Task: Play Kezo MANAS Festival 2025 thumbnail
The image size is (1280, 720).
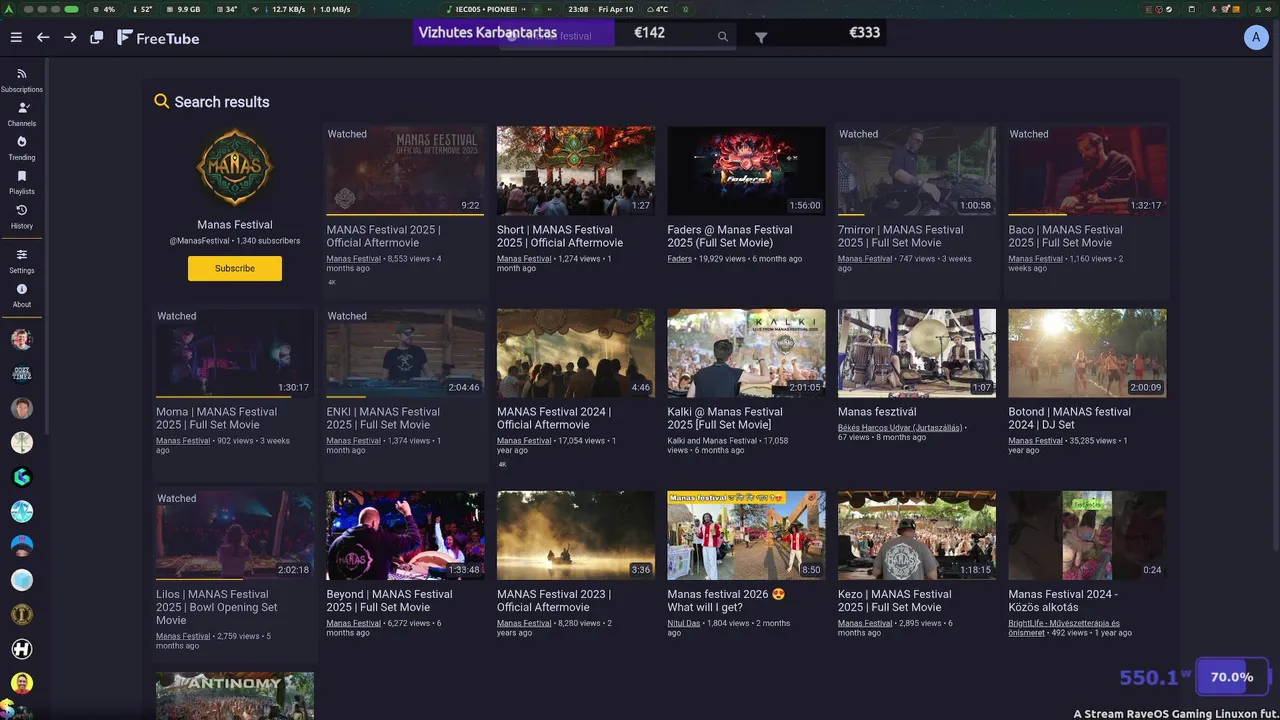Action: [x=917, y=535]
